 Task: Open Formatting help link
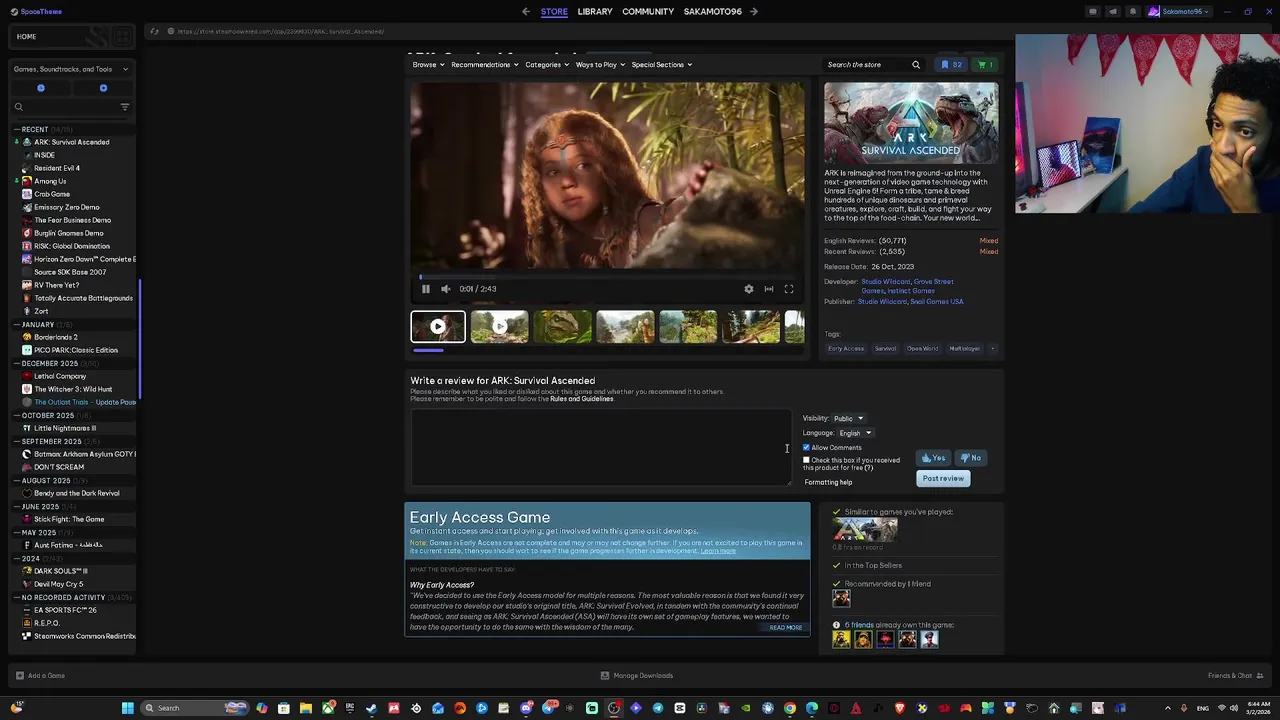(x=828, y=483)
